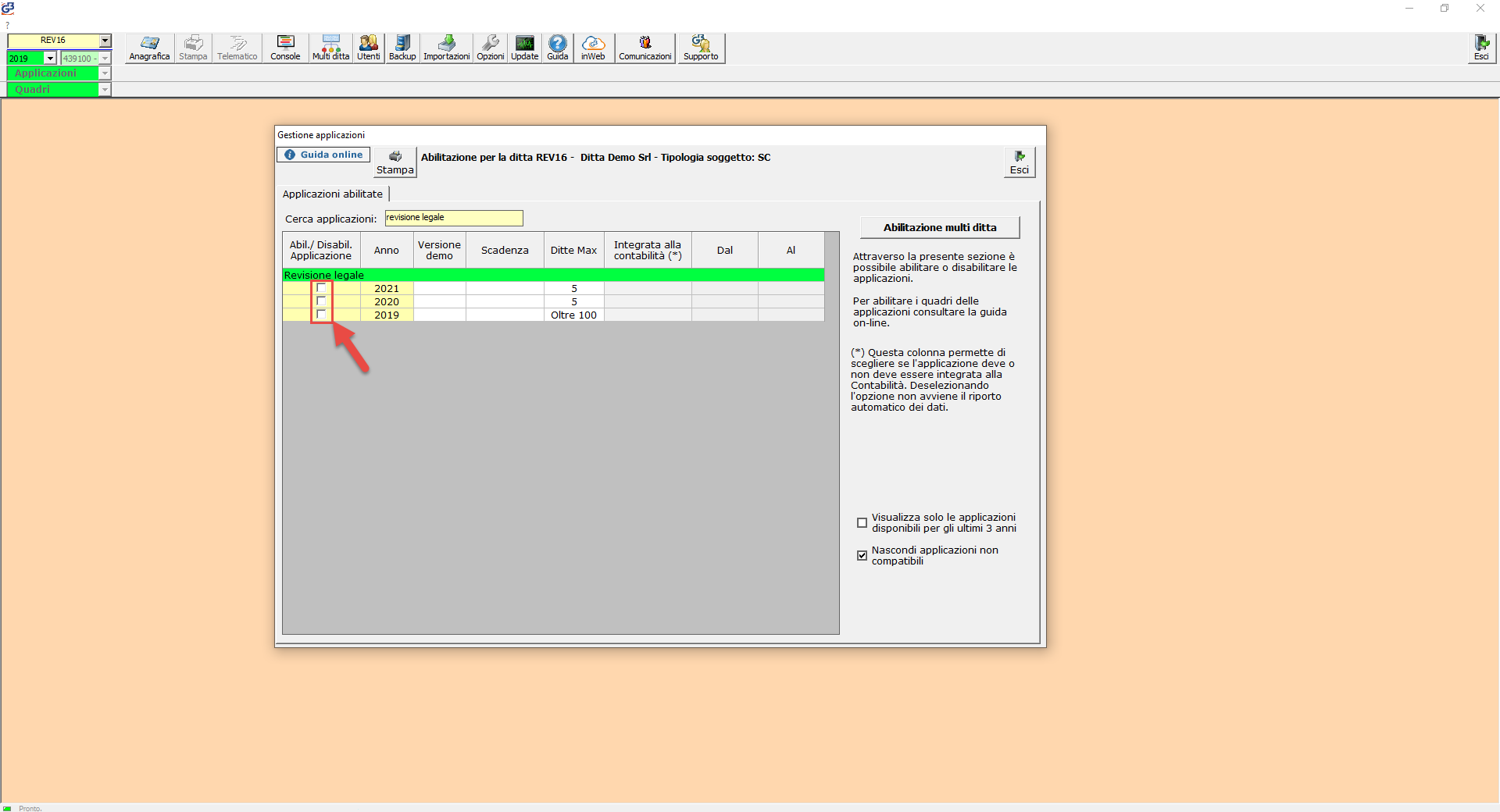Click the Abilitazione multi ditta button
This screenshot has width=1500, height=812.
click(x=940, y=227)
